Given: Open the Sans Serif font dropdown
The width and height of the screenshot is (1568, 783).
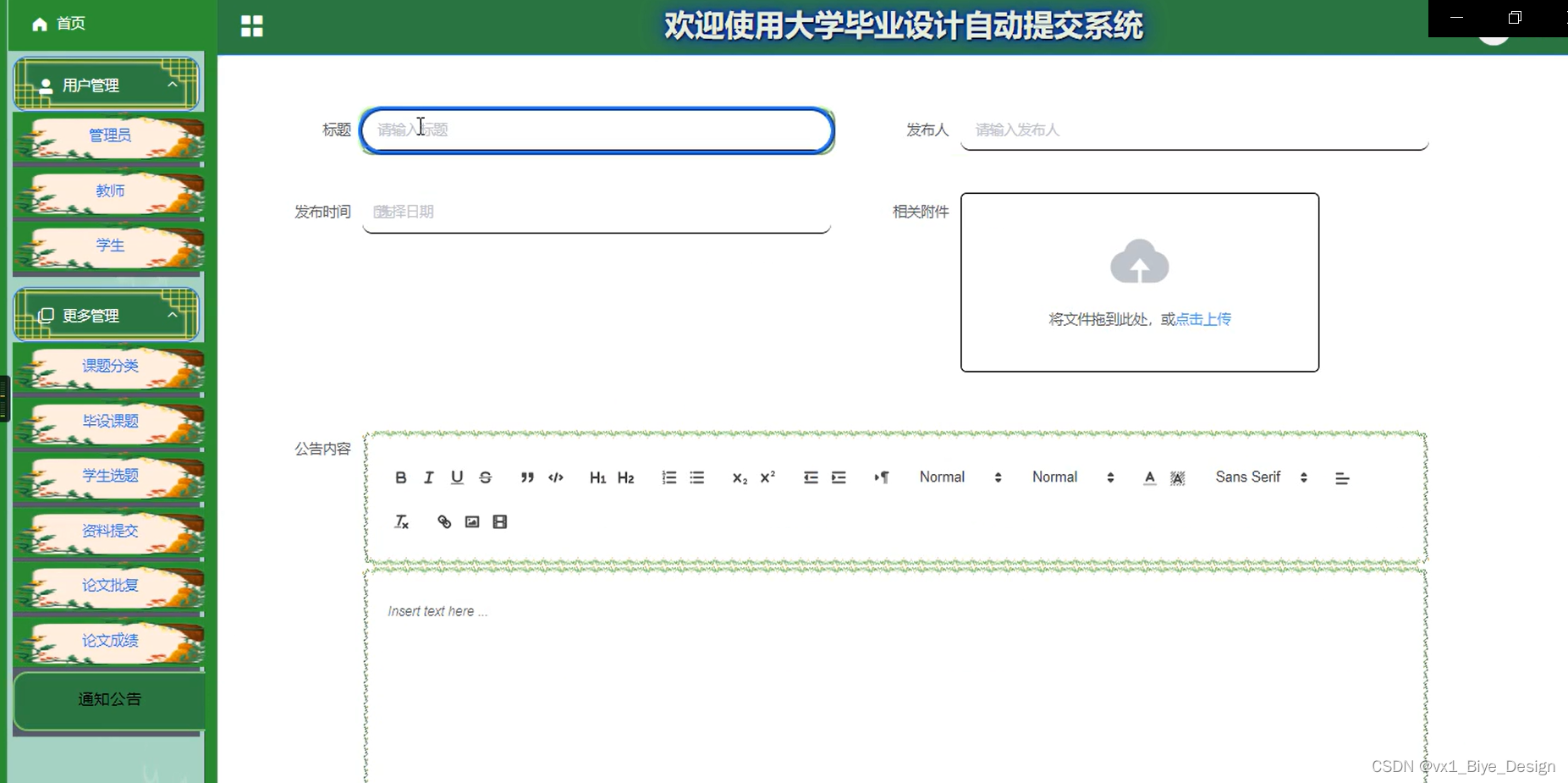Looking at the screenshot, I should click(1262, 477).
